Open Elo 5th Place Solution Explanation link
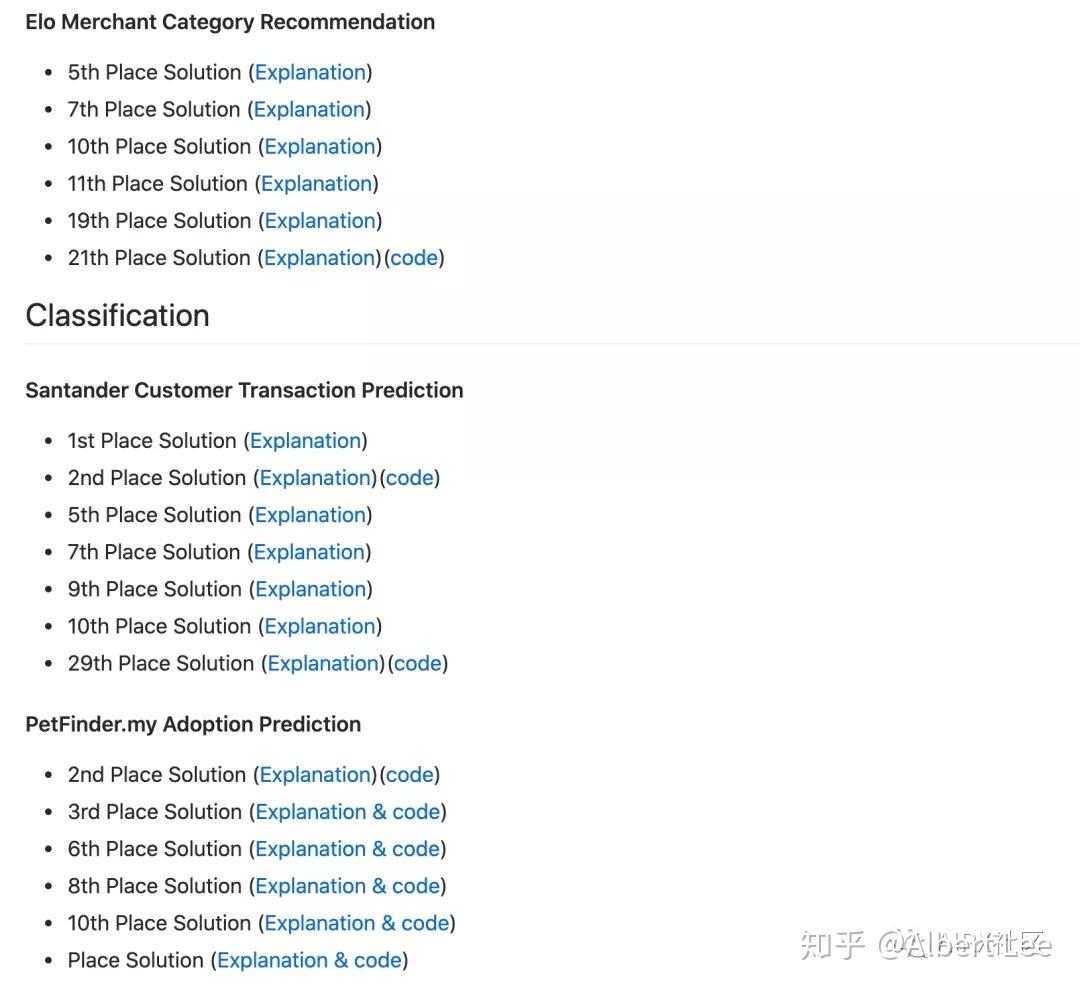 310,72
